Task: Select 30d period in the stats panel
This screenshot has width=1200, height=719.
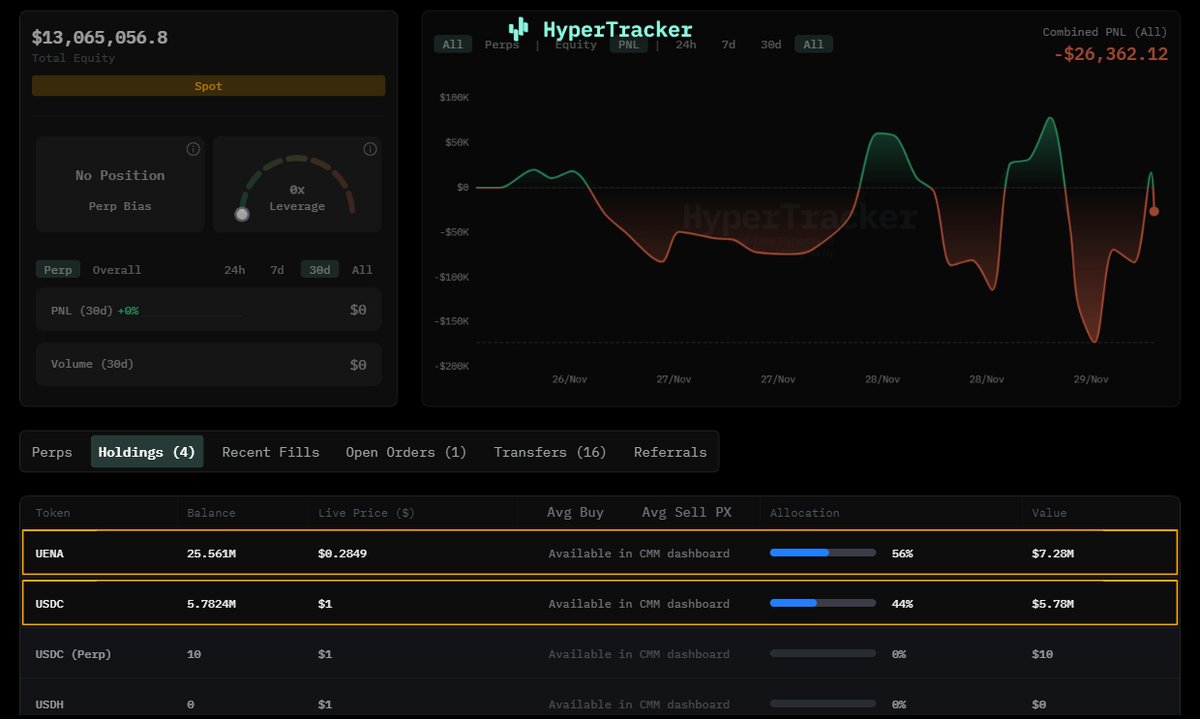Action: 319,270
